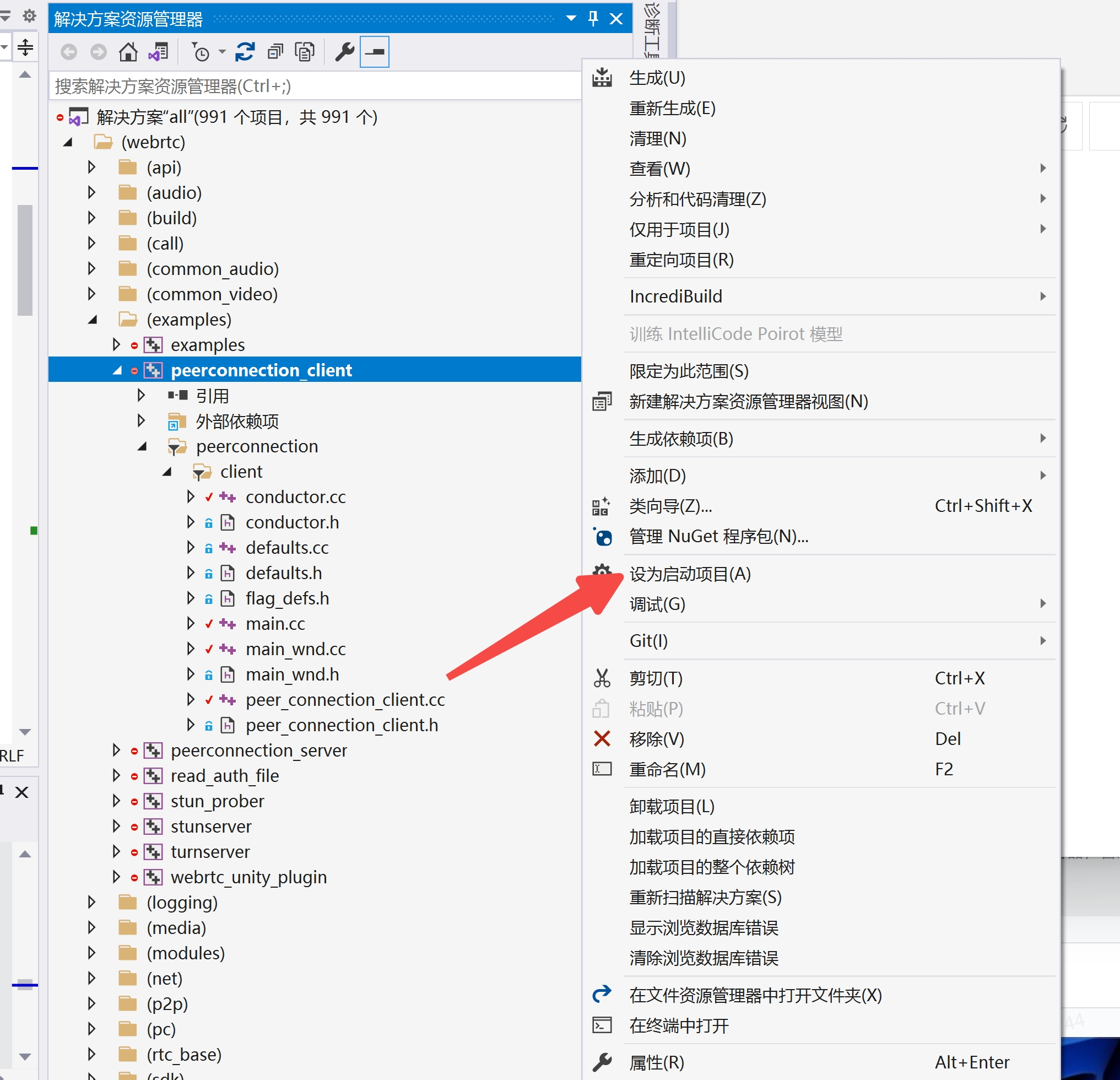This screenshot has width=1120, height=1080.
Task: Expand the peerconnection_server project
Action: click(117, 750)
